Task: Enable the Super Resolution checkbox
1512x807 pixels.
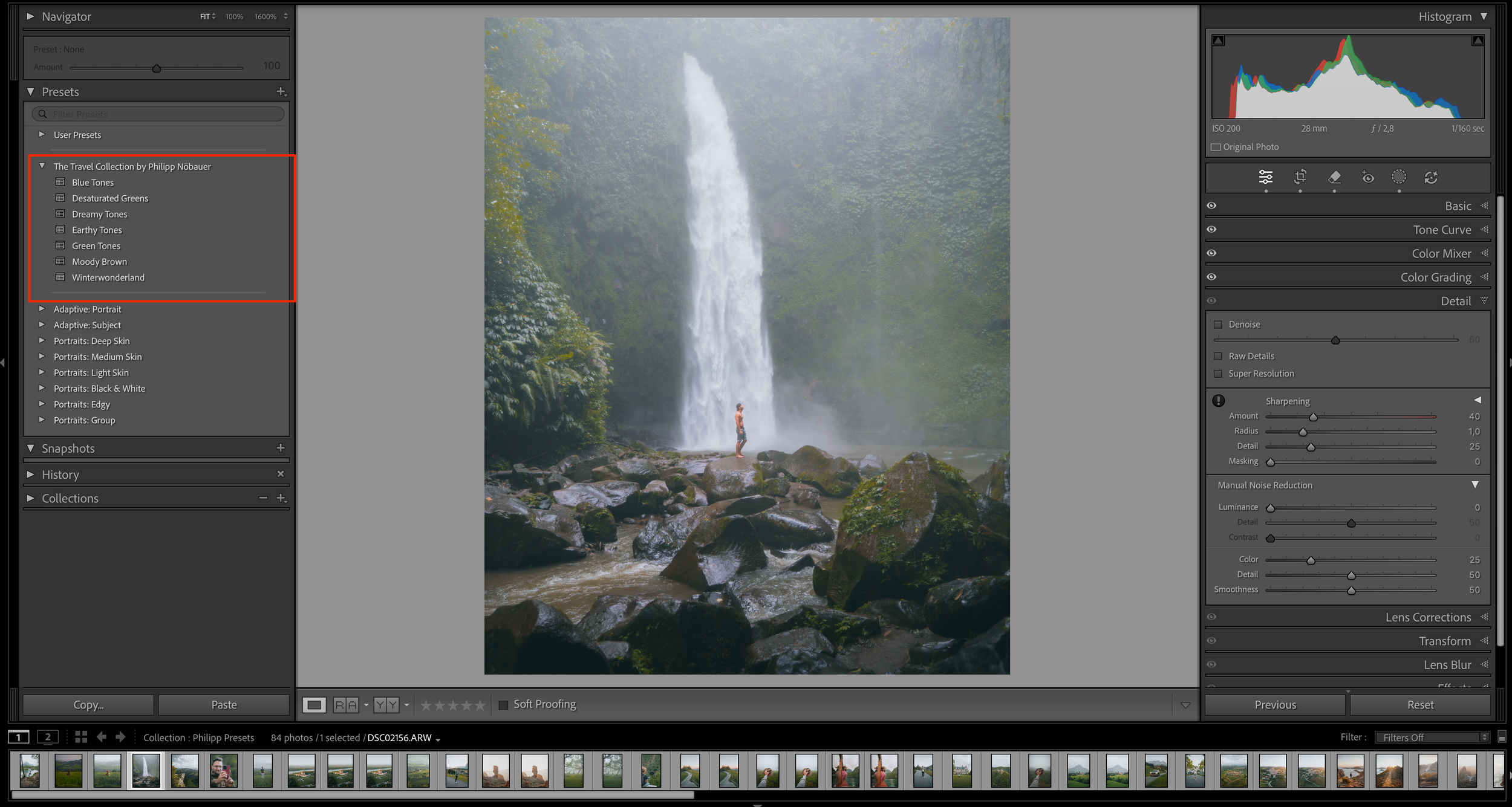Action: (x=1218, y=374)
